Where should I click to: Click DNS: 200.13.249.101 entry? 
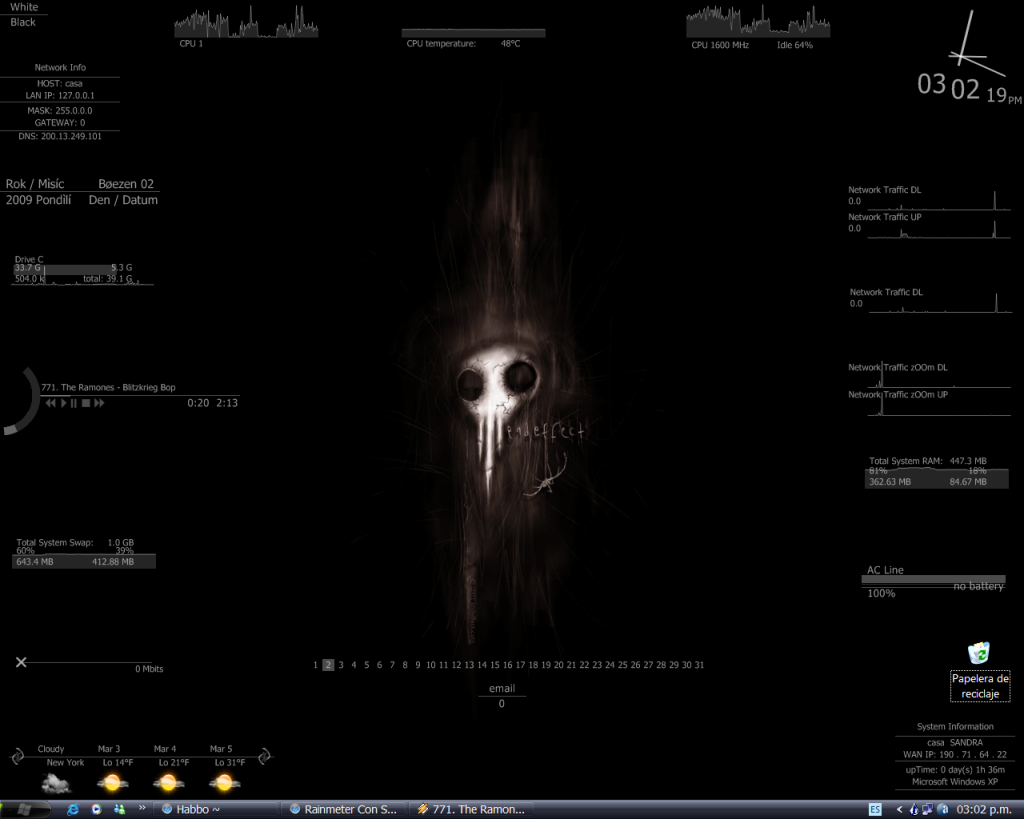pos(60,136)
